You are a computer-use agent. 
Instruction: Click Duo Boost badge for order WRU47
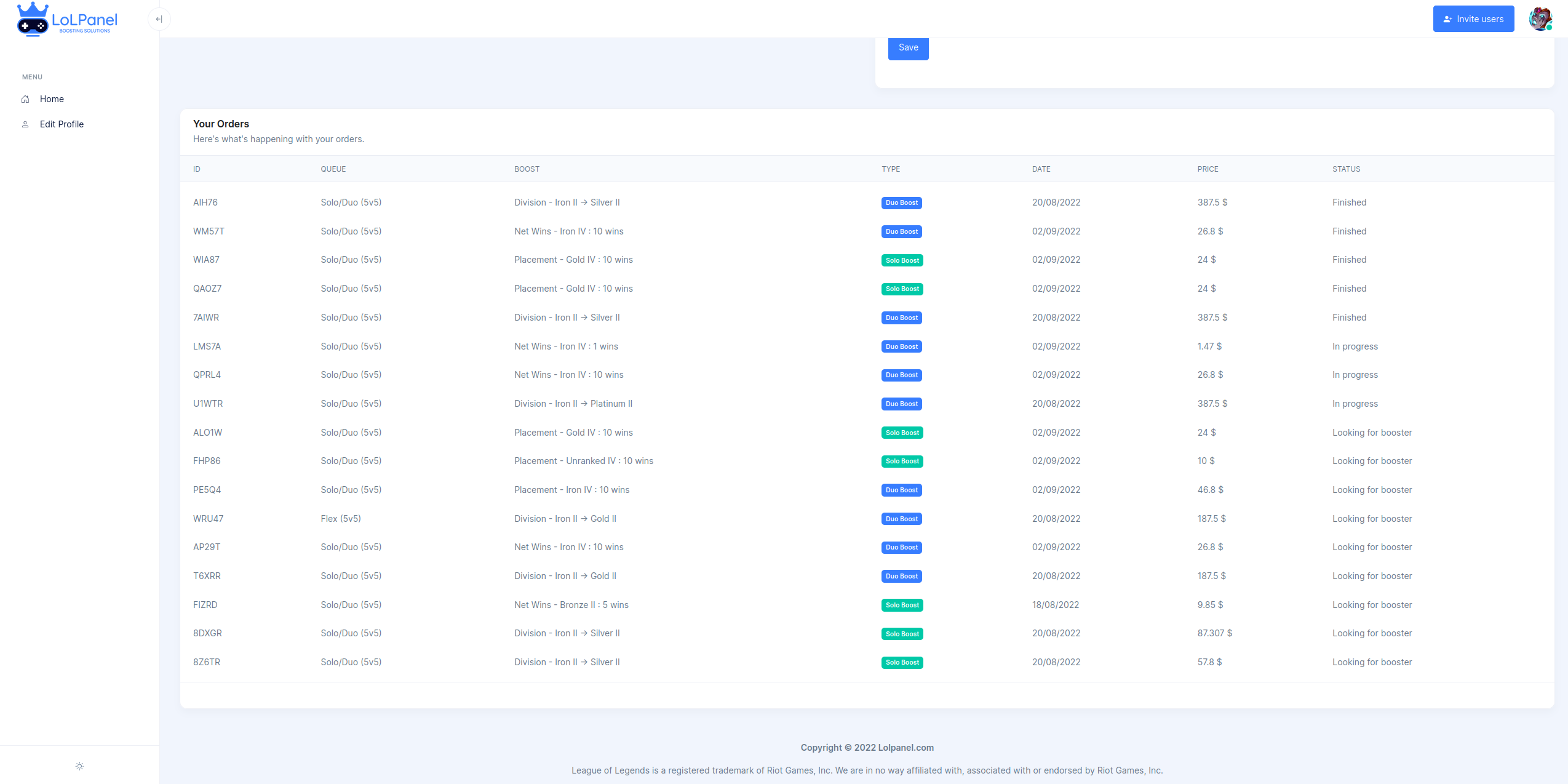coord(901,519)
